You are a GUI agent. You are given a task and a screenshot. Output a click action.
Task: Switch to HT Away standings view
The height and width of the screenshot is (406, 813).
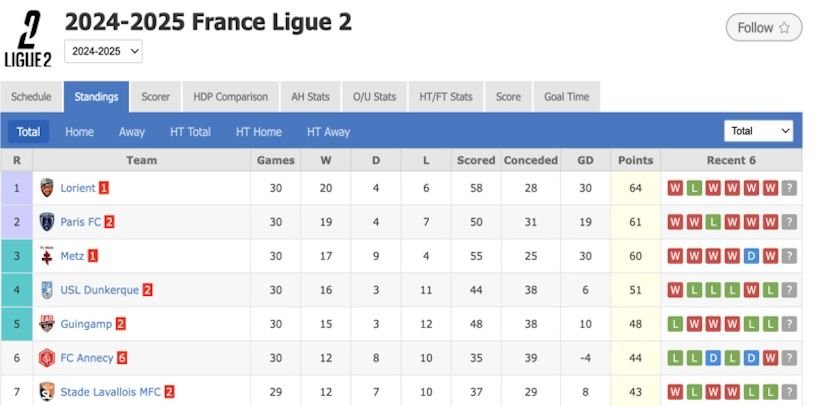click(328, 131)
